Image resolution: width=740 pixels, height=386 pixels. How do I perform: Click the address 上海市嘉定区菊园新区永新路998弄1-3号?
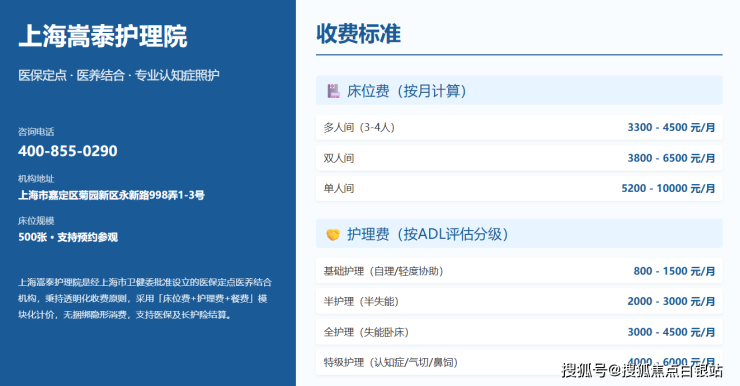pyautogui.click(x=111, y=195)
